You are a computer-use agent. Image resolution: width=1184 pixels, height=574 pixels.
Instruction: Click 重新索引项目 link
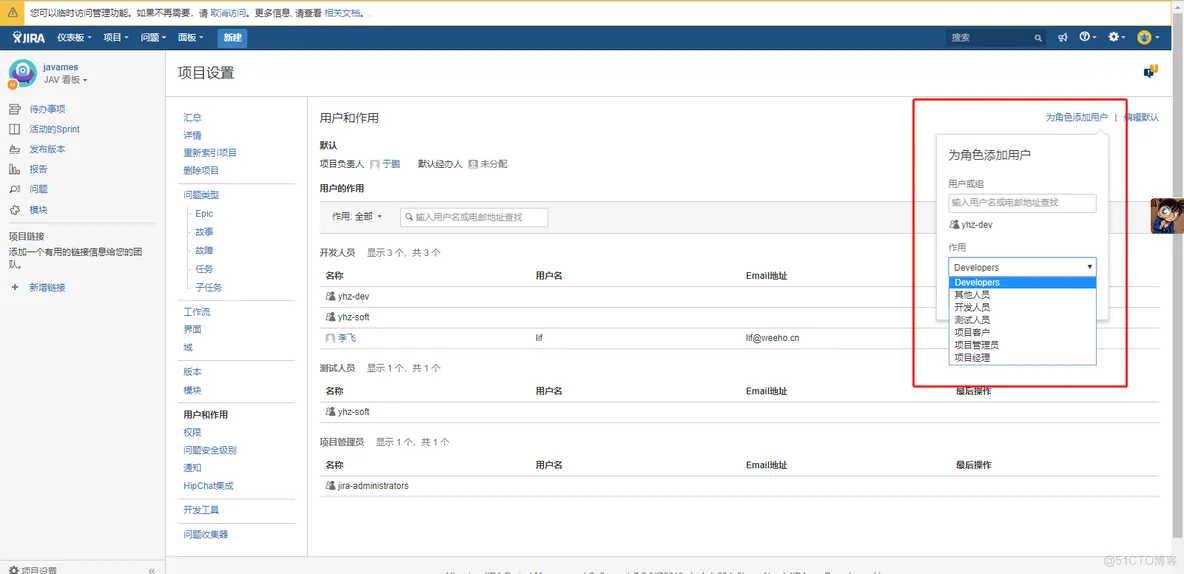point(210,153)
